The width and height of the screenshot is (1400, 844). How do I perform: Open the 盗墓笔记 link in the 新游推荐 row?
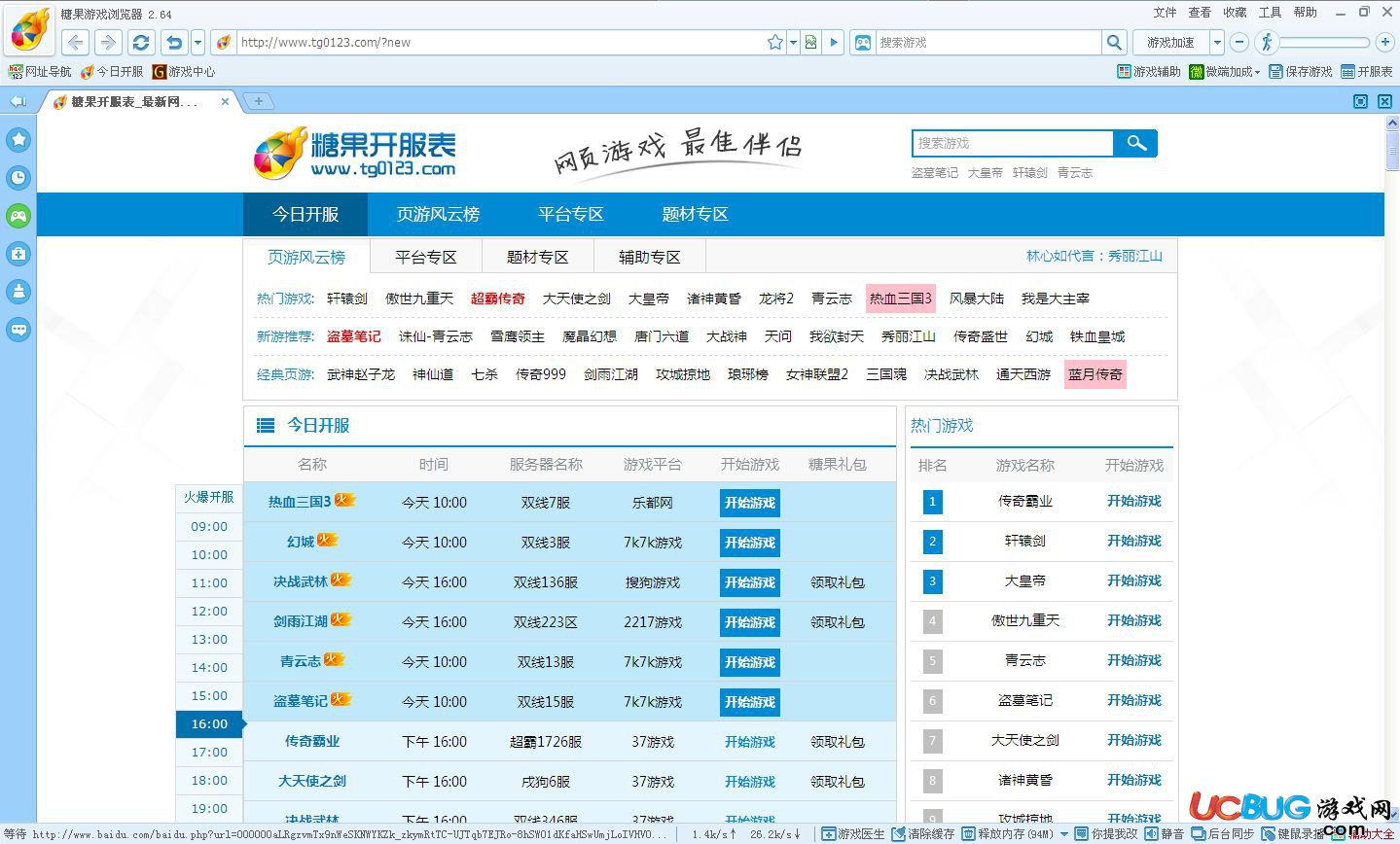click(x=354, y=336)
